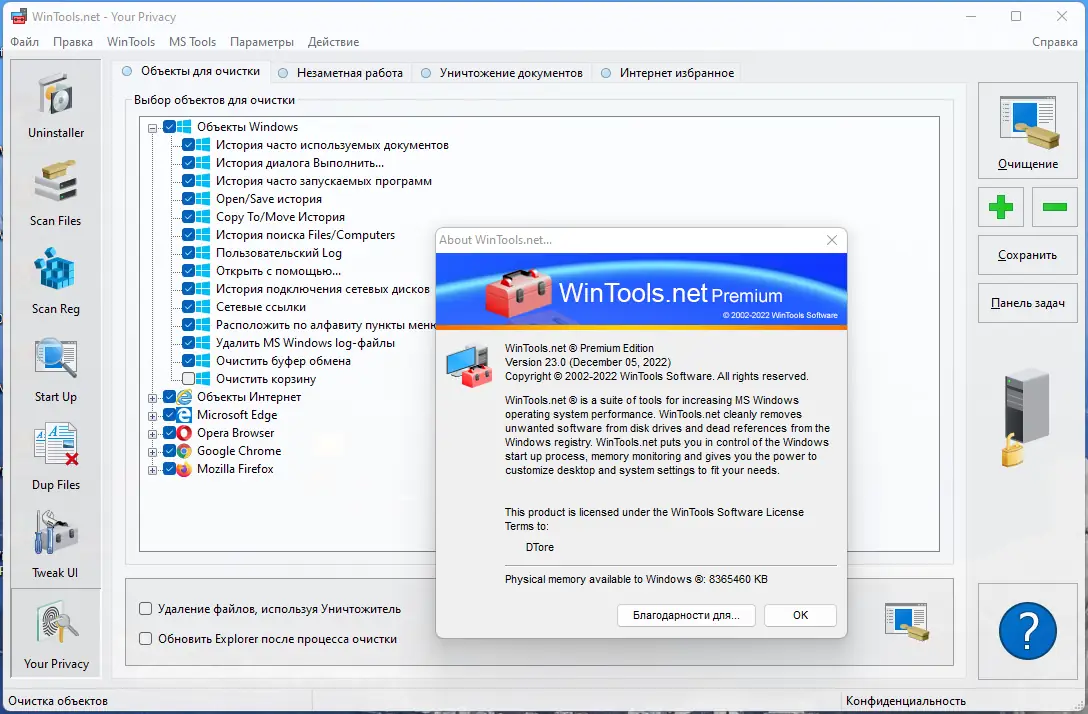The height and width of the screenshot is (714, 1088).
Task: Open the Scan Reg registry scanner
Action: click(55, 280)
